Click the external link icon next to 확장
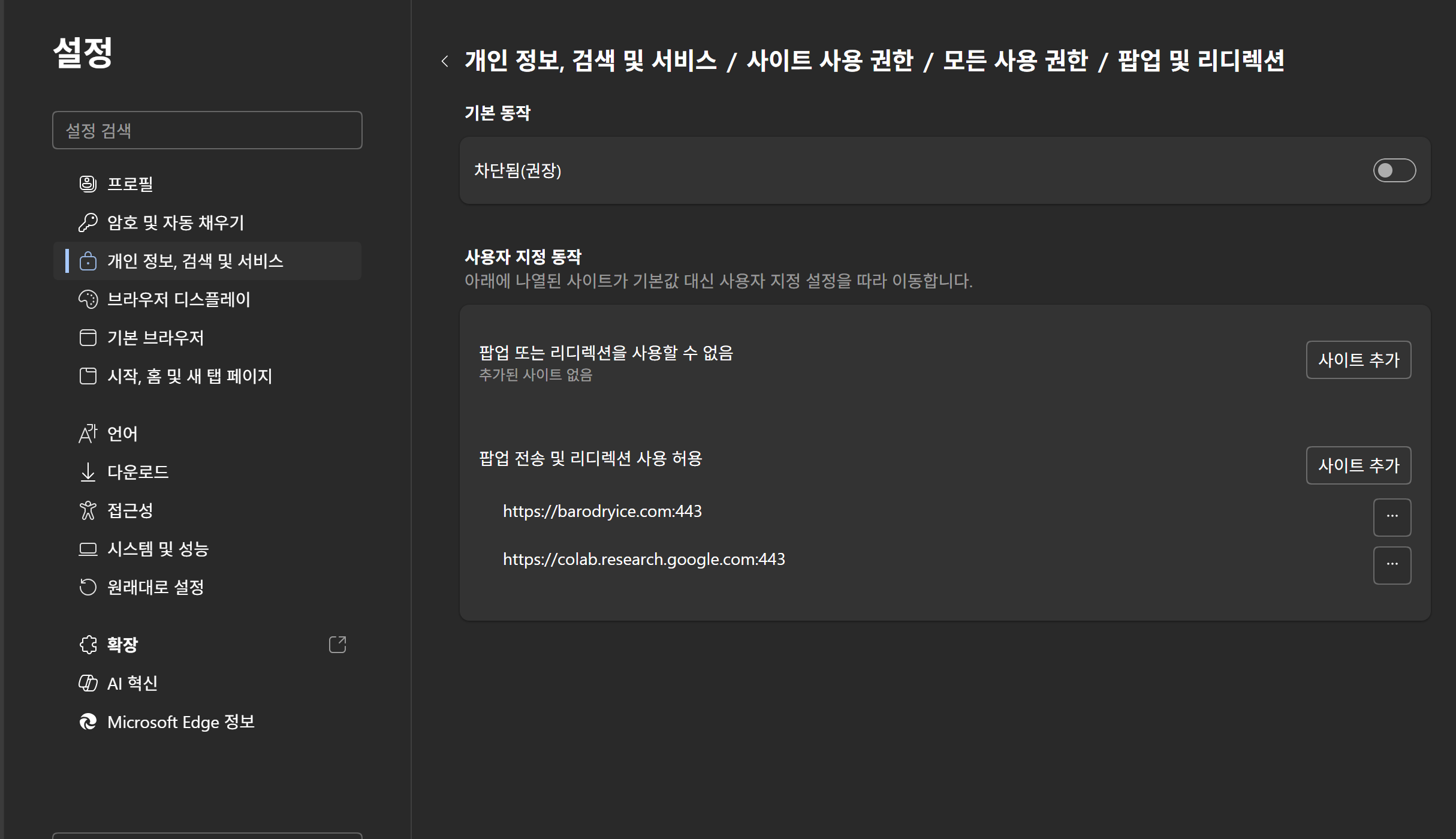 click(337, 645)
